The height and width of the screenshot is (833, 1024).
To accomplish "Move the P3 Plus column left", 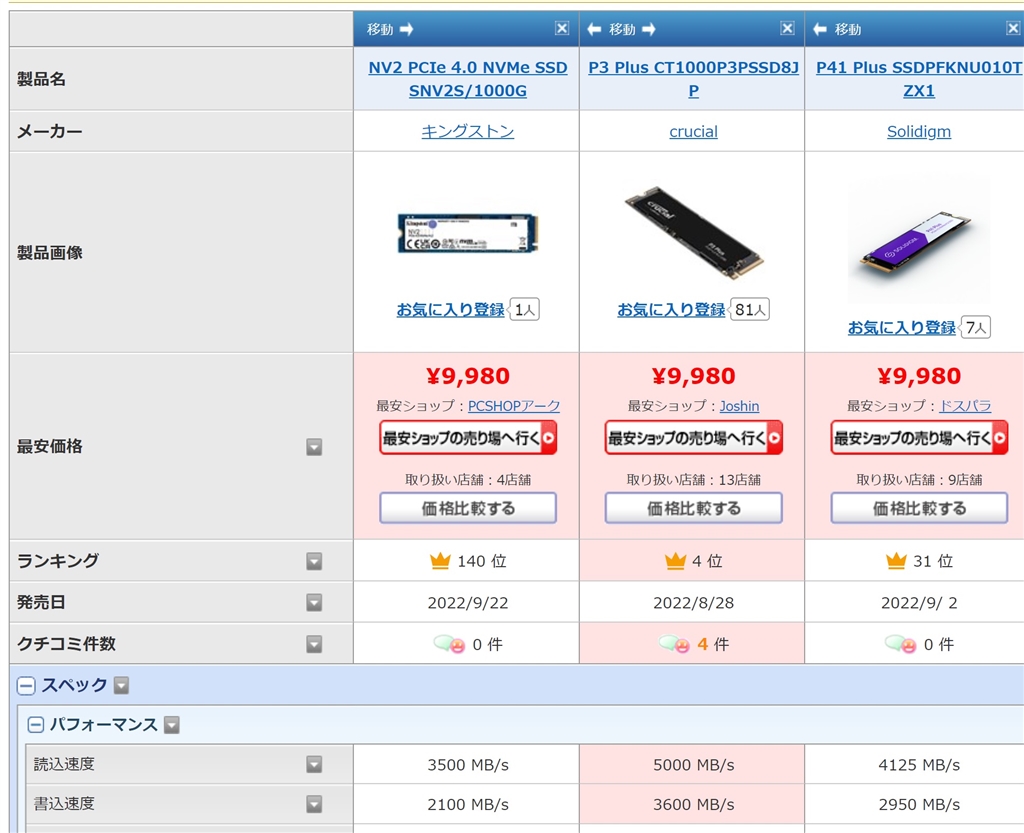I will click(594, 29).
